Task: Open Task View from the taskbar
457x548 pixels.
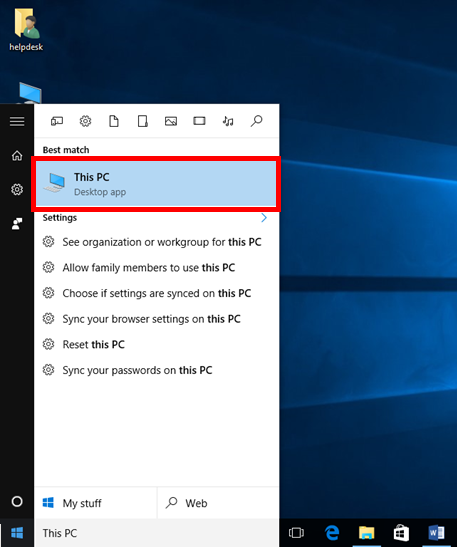Action: [x=296, y=533]
